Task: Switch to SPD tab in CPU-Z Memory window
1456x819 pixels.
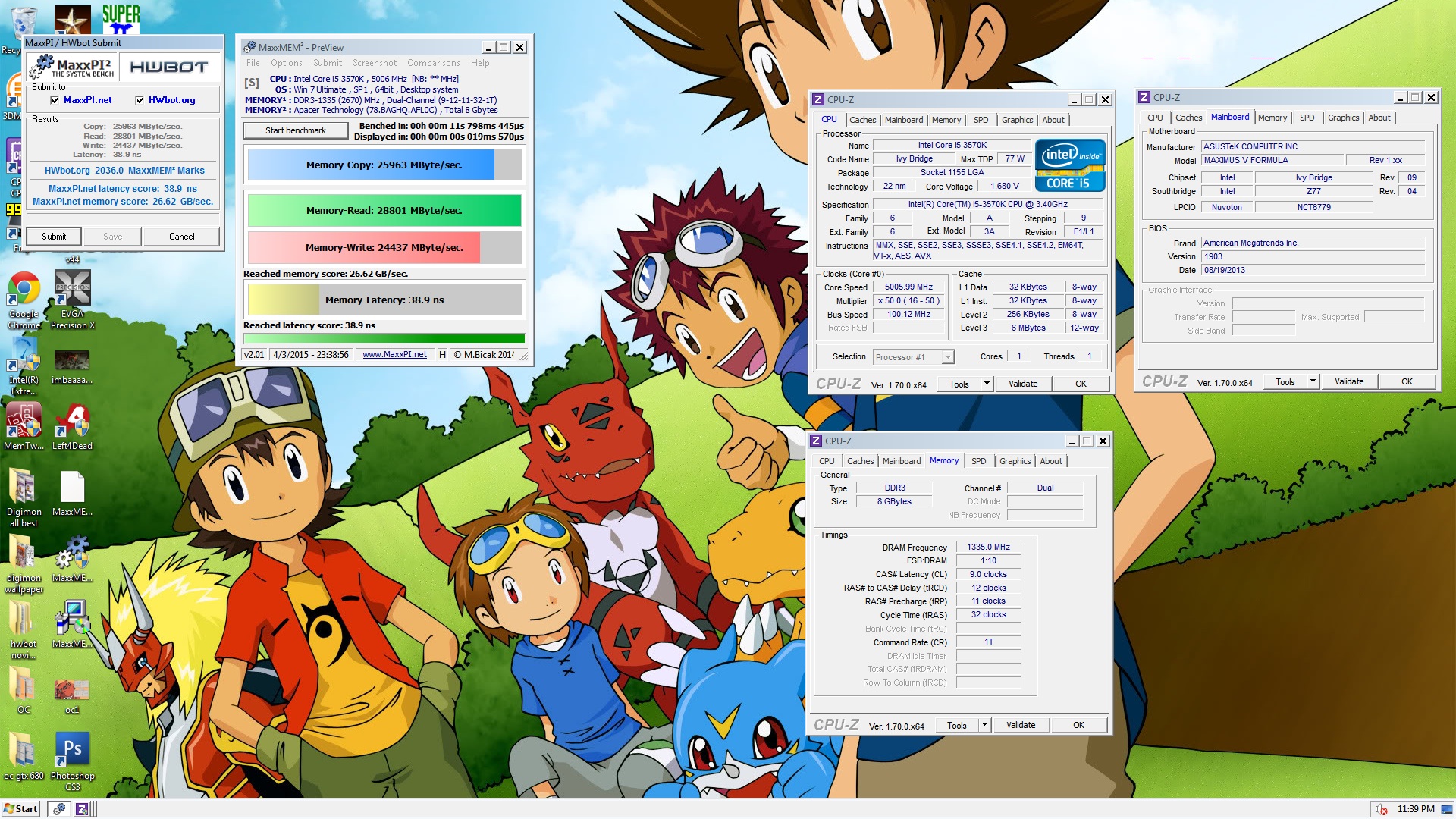Action: click(x=978, y=461)
